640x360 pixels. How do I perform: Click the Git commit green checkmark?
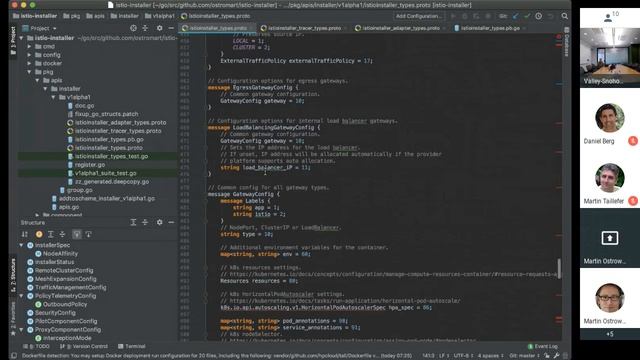coord(527,16)
